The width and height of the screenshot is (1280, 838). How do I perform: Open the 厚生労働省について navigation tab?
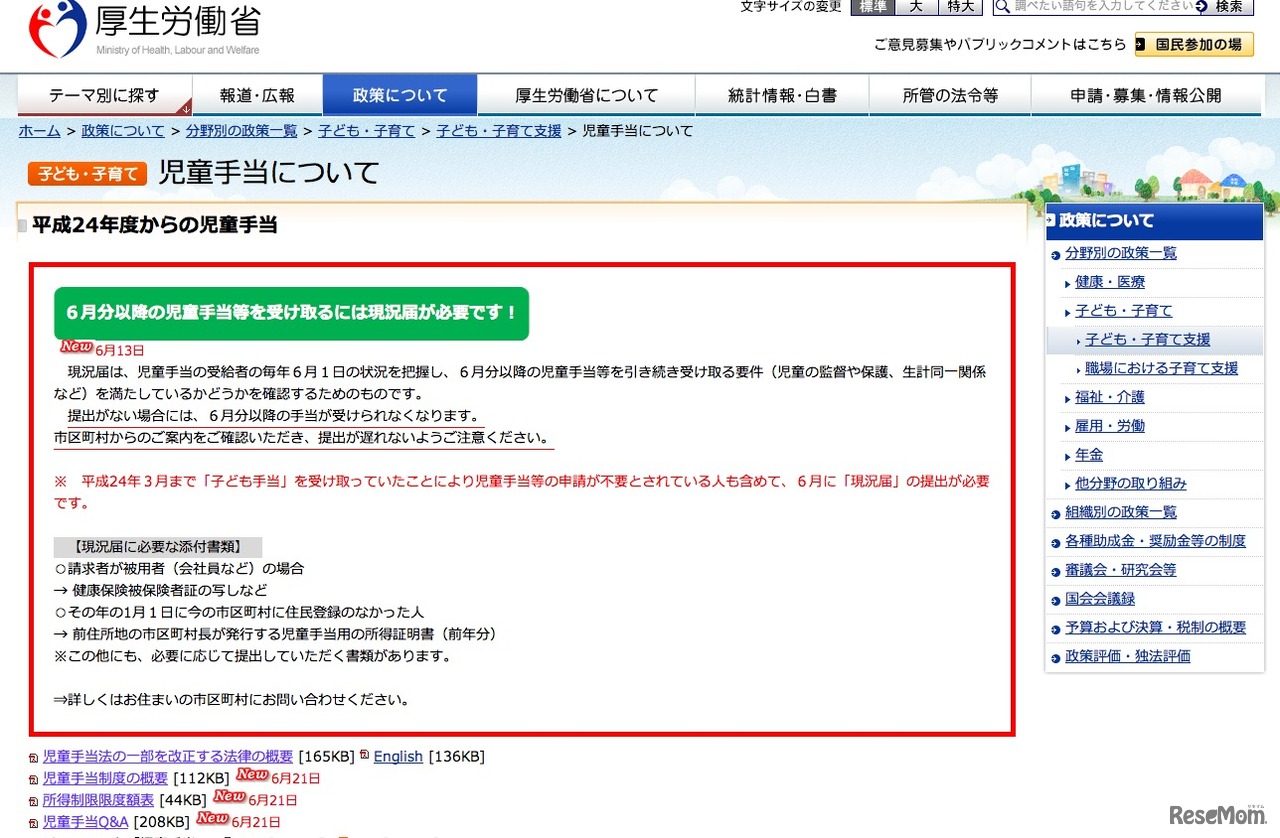pos(587,96)
